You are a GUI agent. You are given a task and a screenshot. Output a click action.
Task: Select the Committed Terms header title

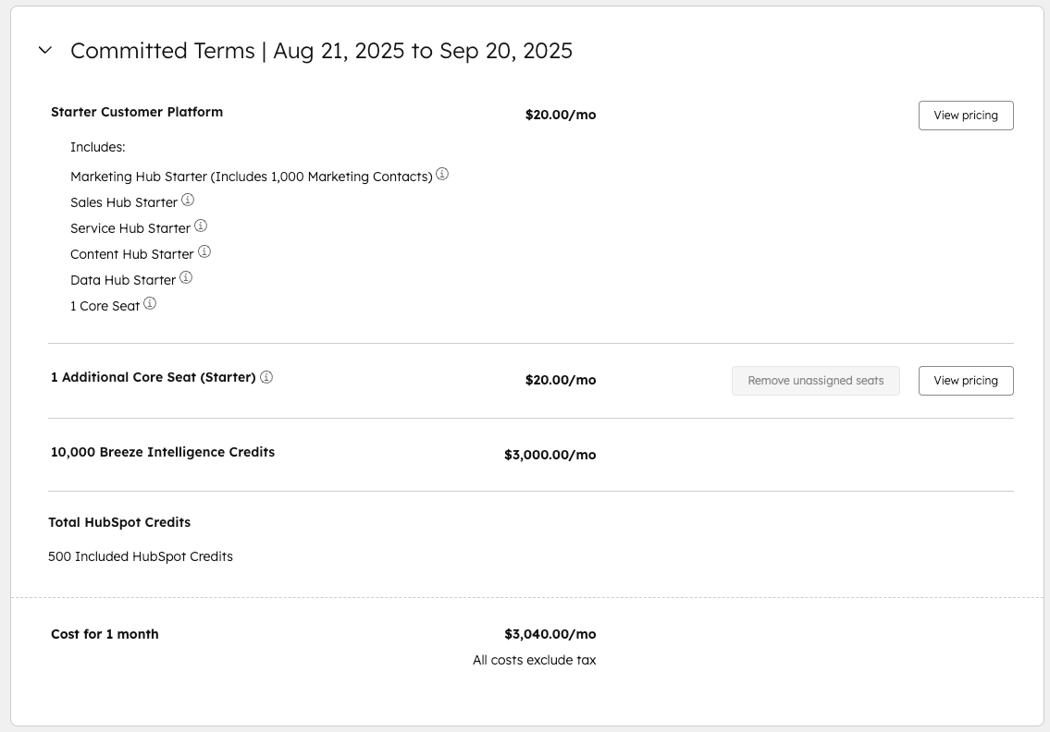322,48
